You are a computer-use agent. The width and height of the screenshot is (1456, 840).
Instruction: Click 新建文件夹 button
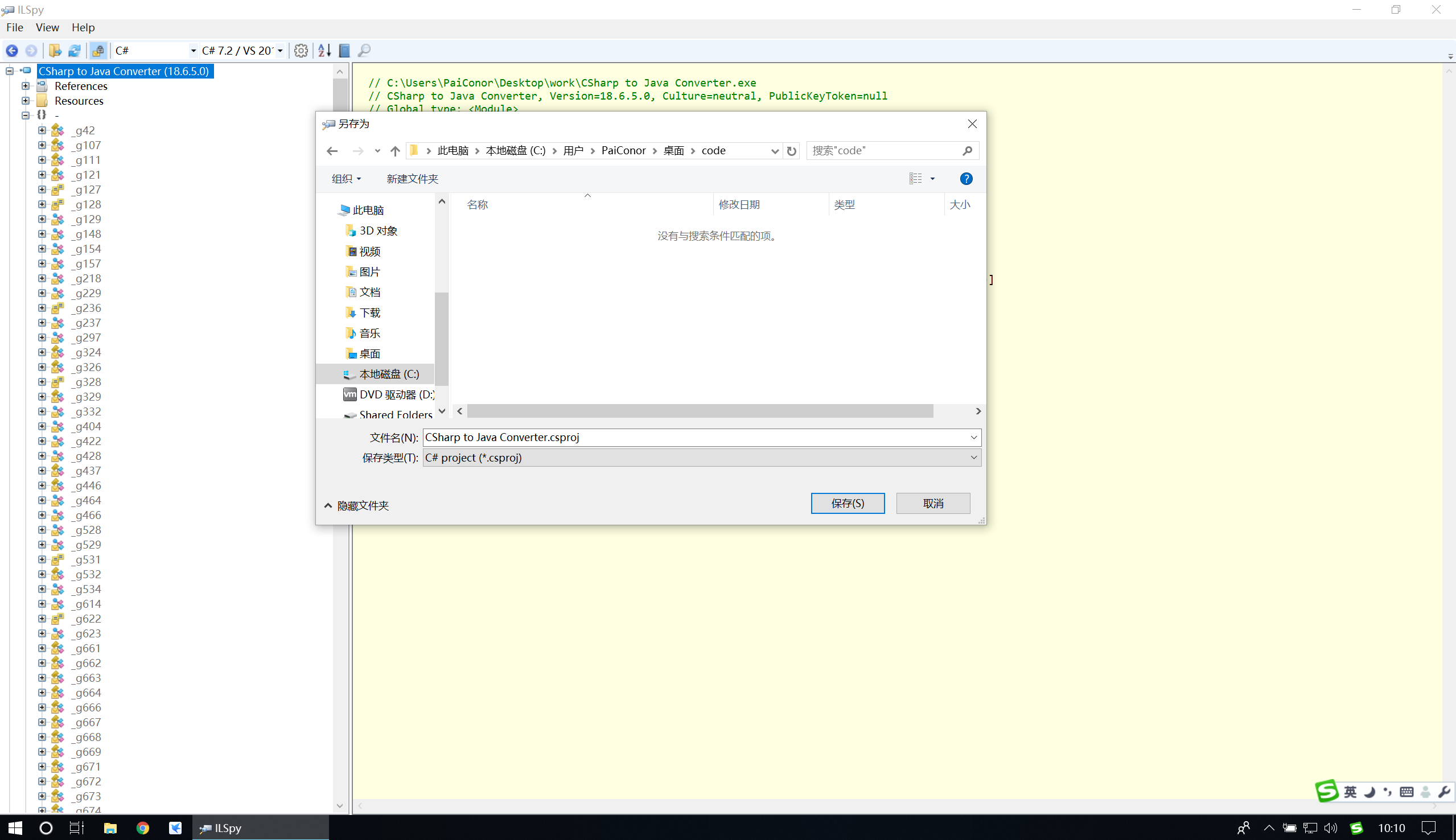coord(413,179)
